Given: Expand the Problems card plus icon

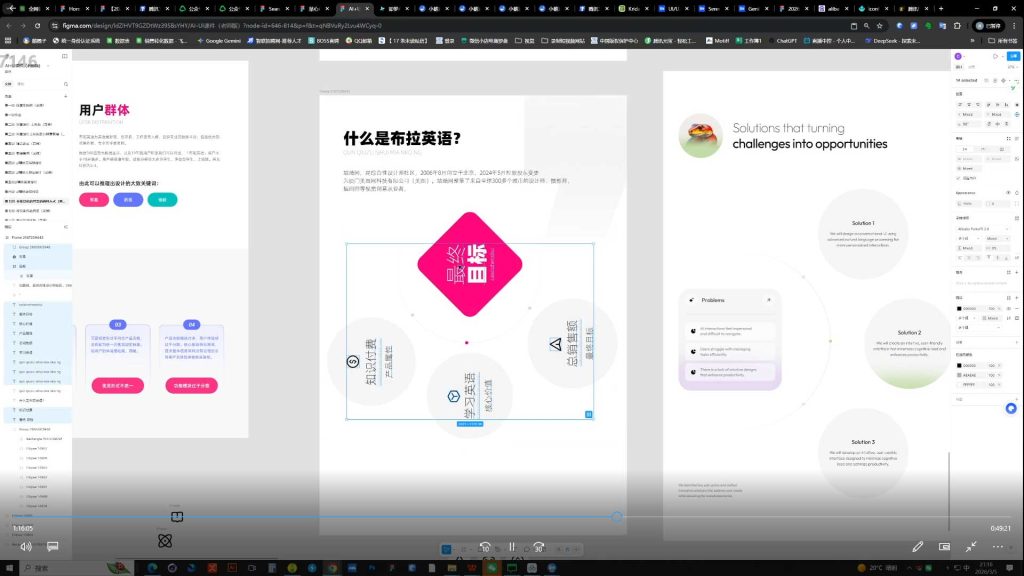Looking at the screenshot, I should [769, 300].
